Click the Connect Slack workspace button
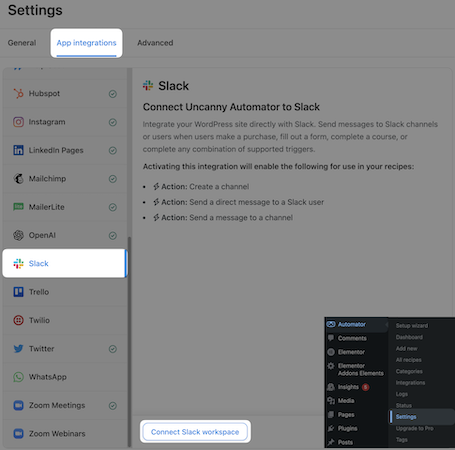 (195, 432)
